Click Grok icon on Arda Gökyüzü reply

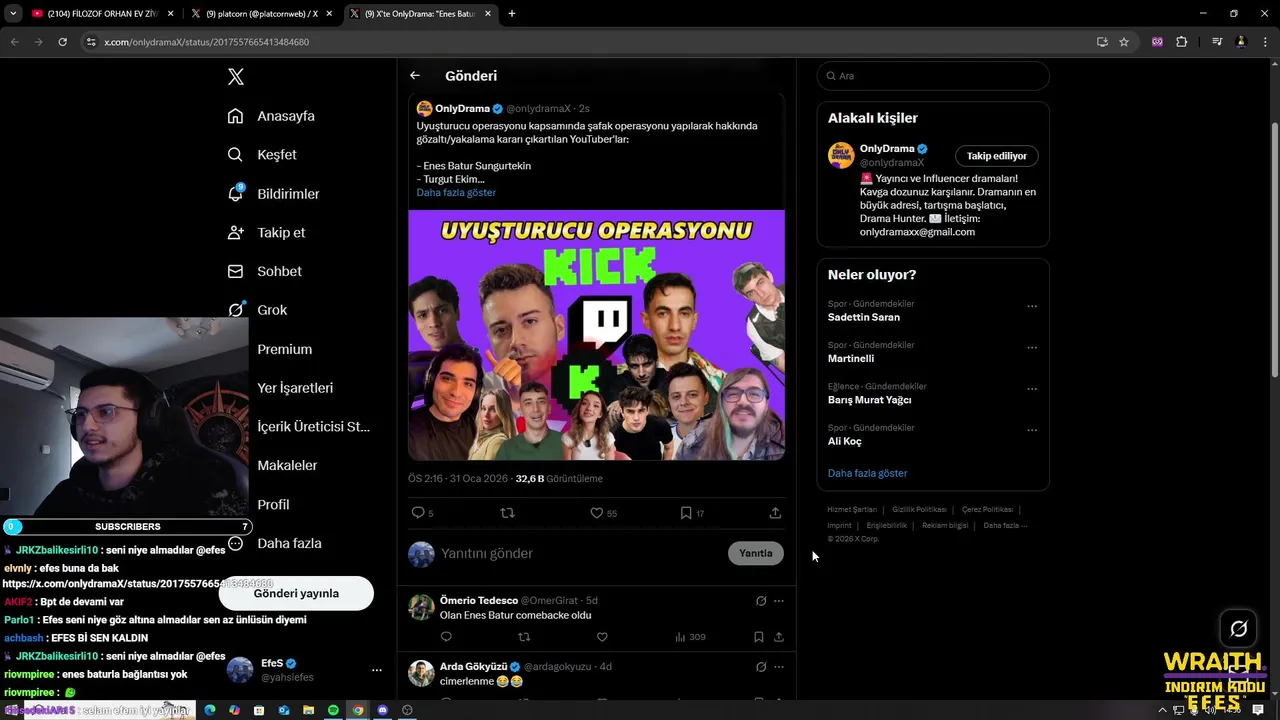click(x=761, y=667)
